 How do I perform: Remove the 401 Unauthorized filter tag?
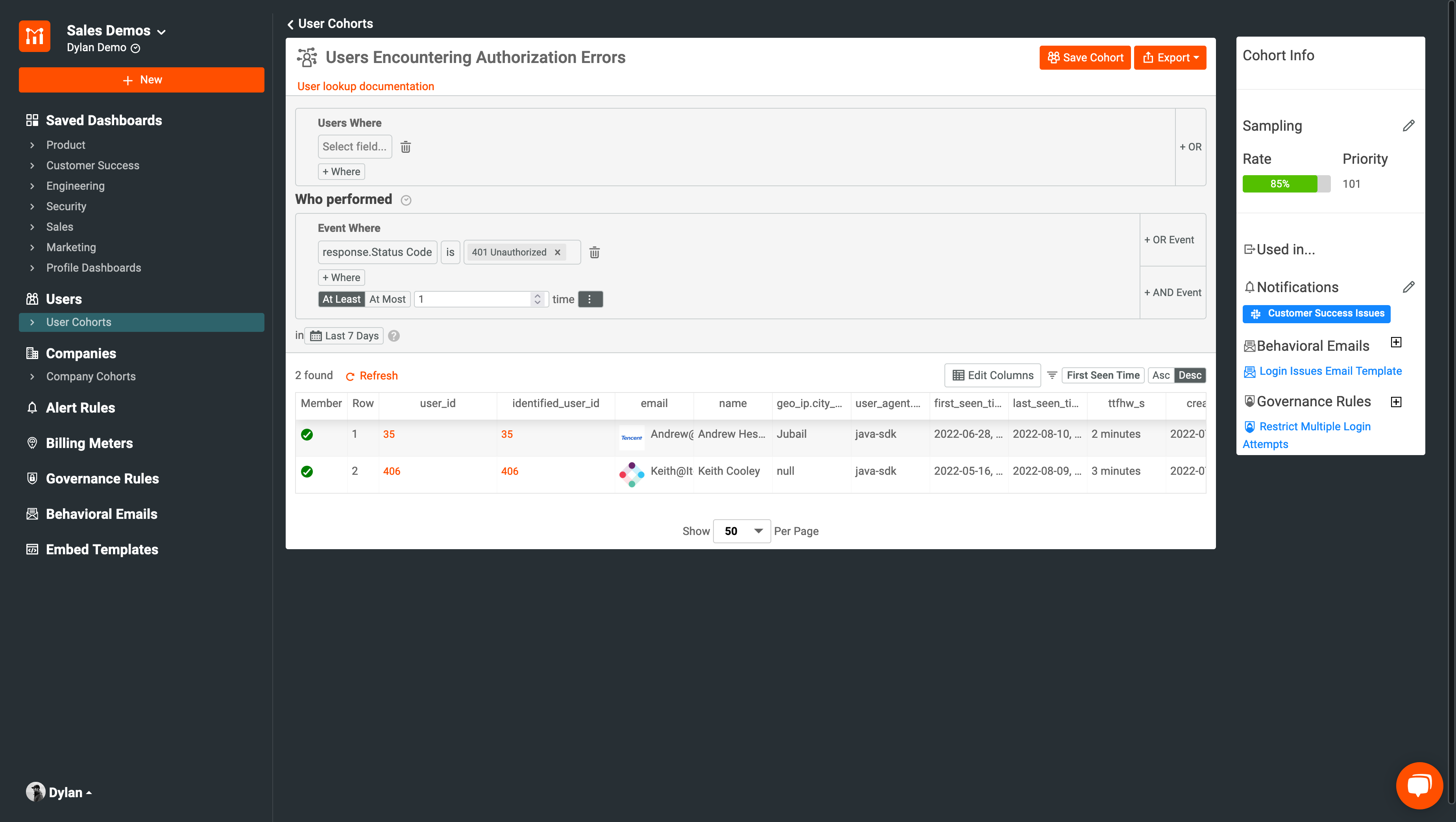click(x=557, y=253)
